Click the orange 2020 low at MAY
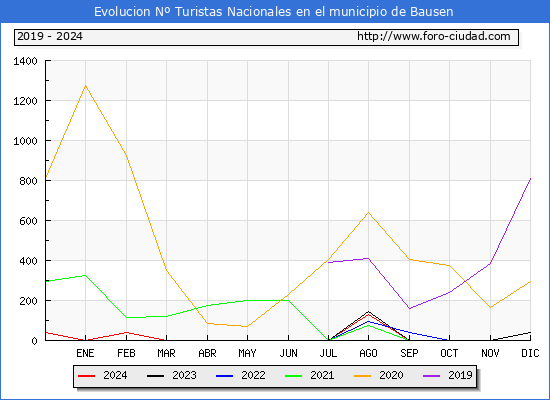 (x=247, y=326)
